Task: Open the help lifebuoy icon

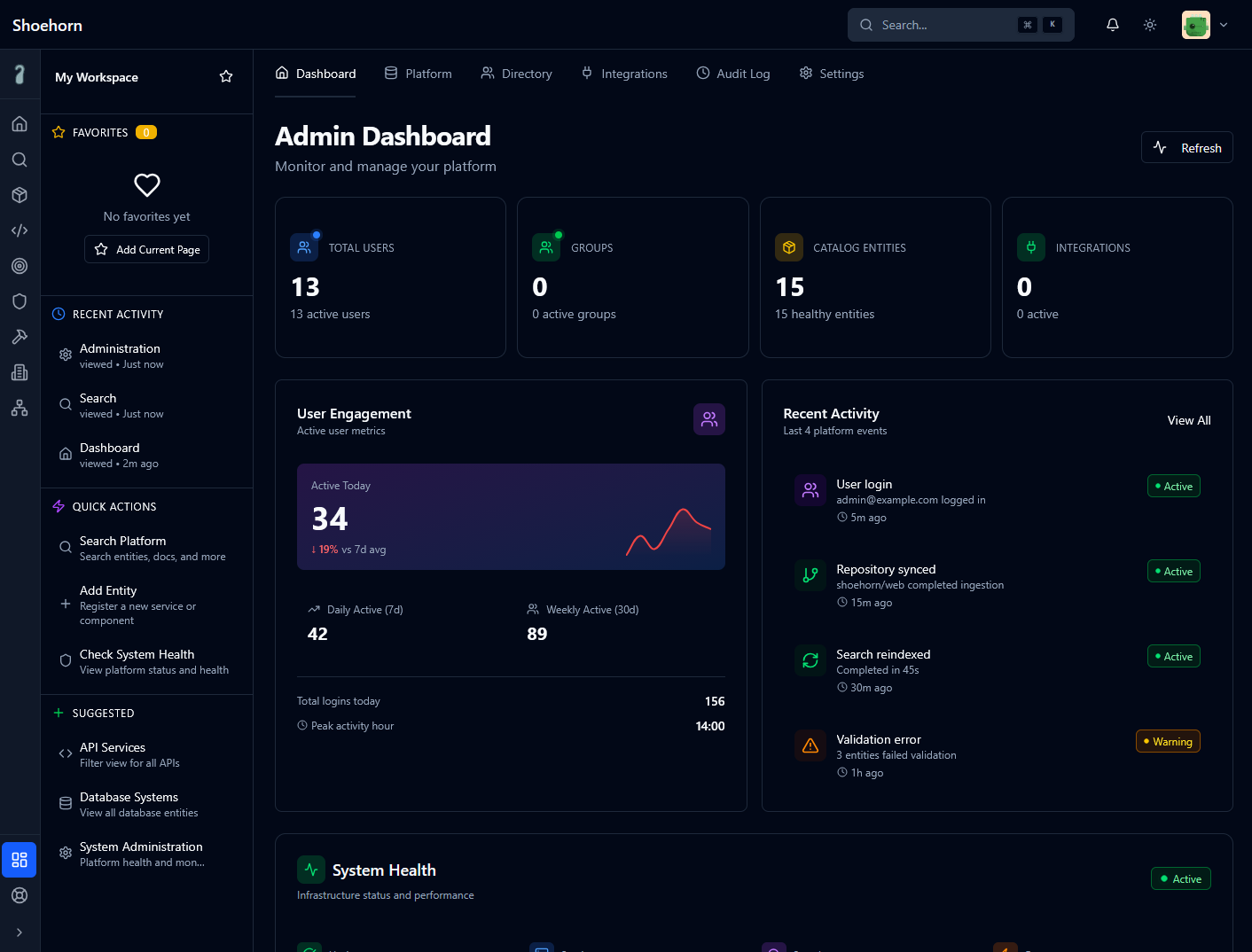Action: pos(20,895)
